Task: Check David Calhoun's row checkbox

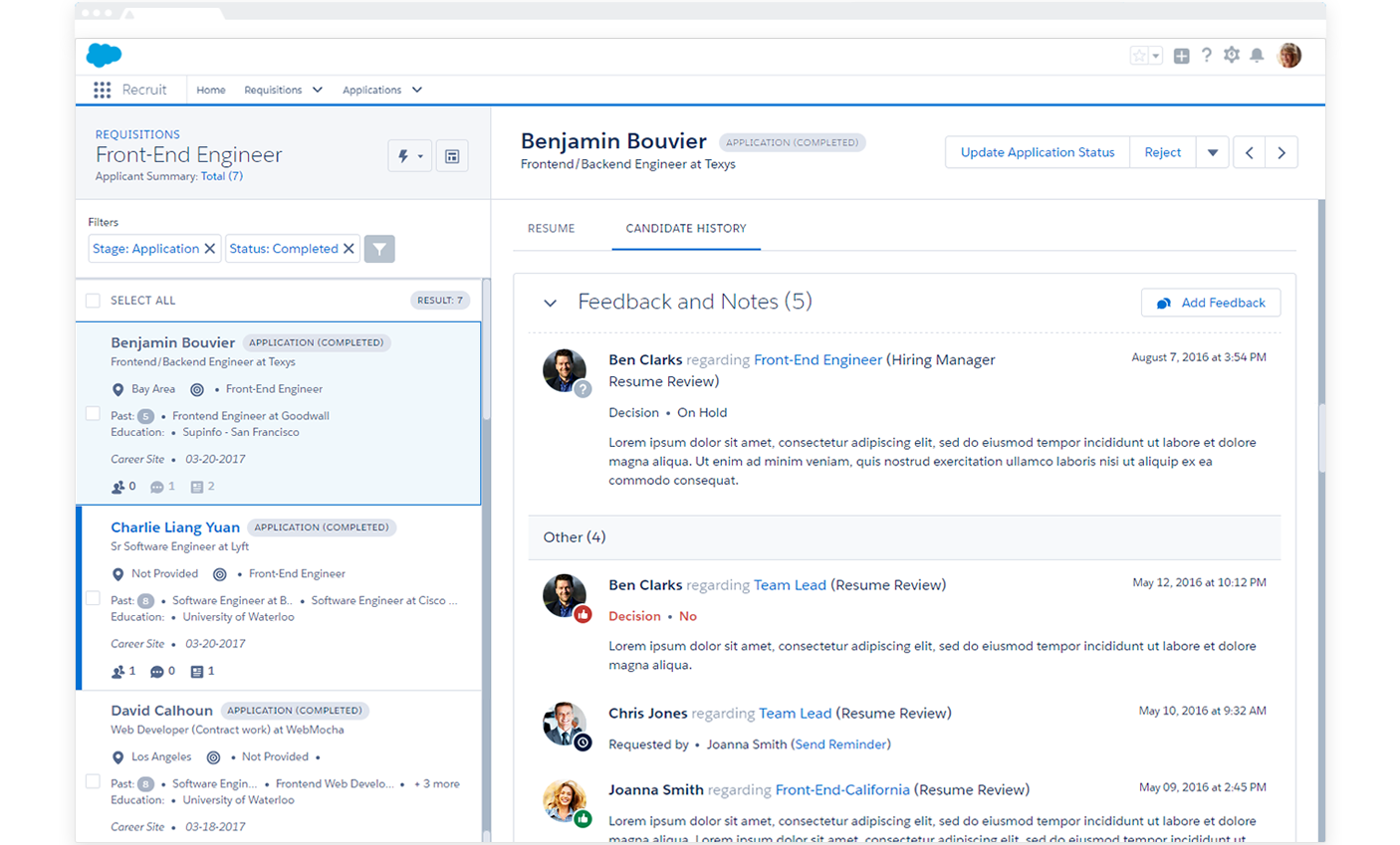Action: coord(93,781)
